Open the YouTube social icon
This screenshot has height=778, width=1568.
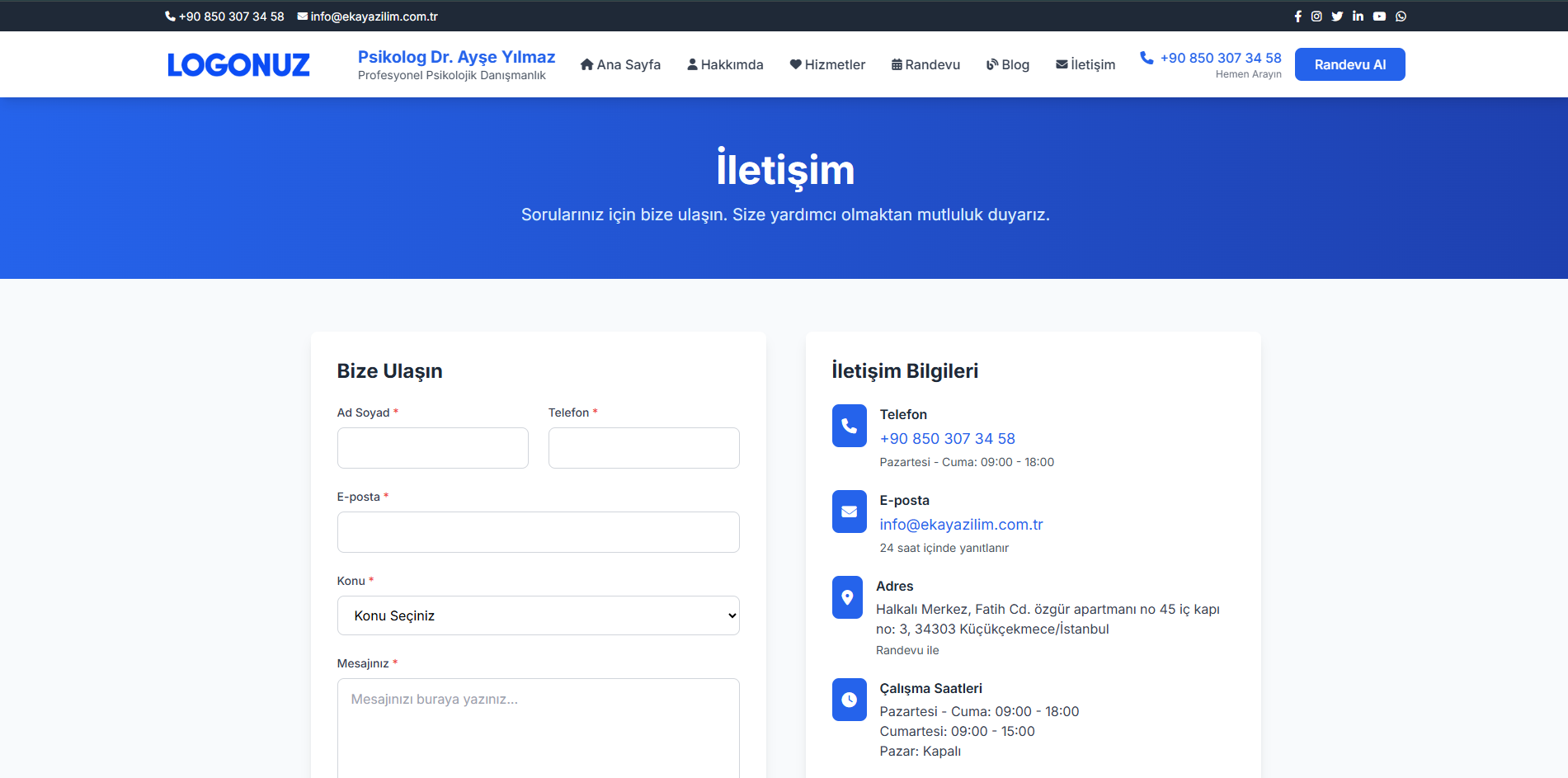tap(1379, 17)
